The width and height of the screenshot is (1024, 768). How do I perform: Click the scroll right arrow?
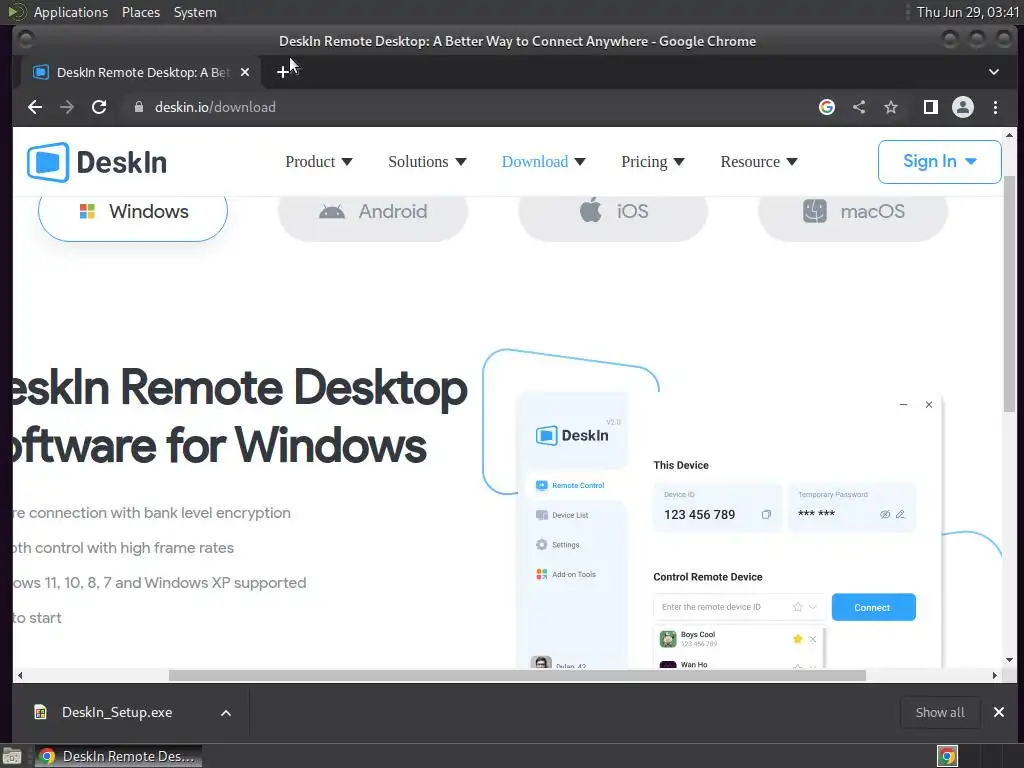tap(995, 675)
